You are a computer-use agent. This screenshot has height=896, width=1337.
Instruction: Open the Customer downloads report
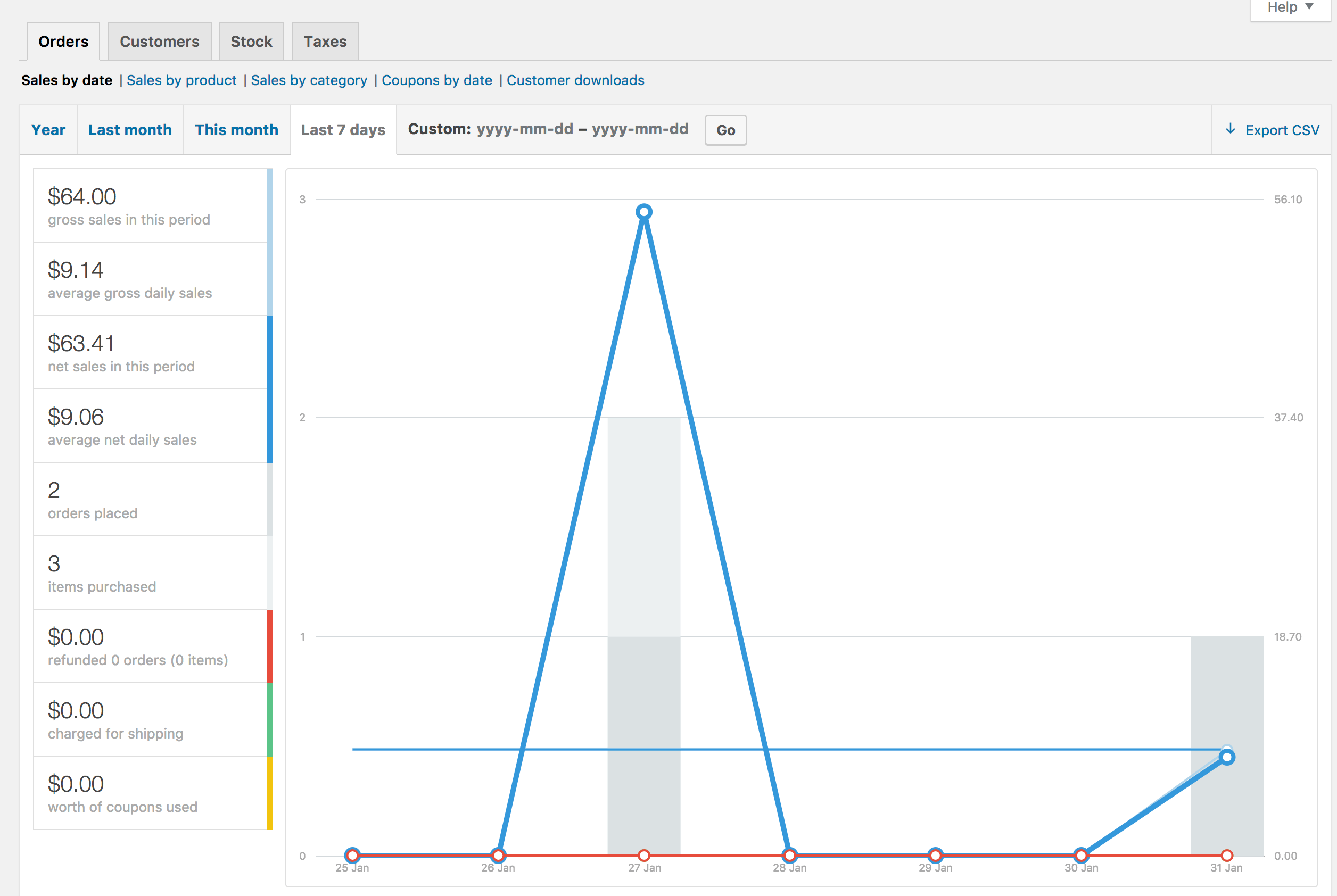575,80
